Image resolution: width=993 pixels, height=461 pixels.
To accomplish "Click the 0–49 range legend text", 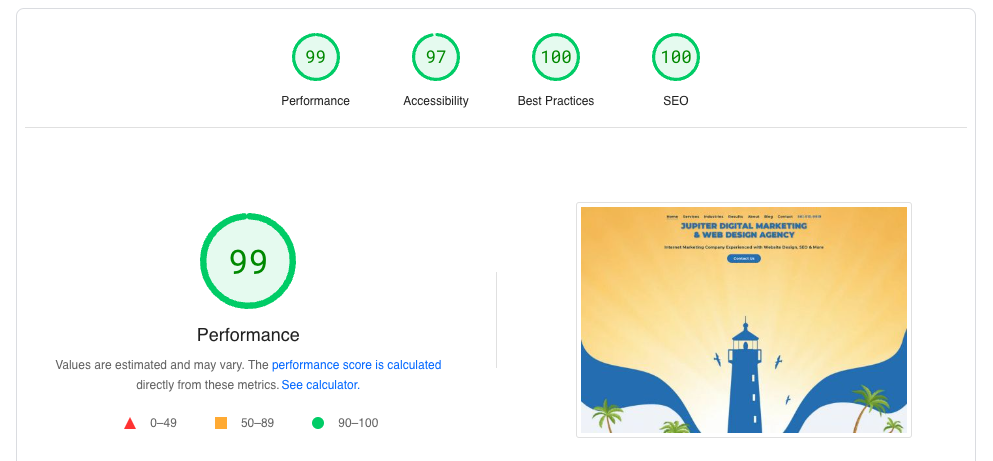I will (x=163, y=423).
